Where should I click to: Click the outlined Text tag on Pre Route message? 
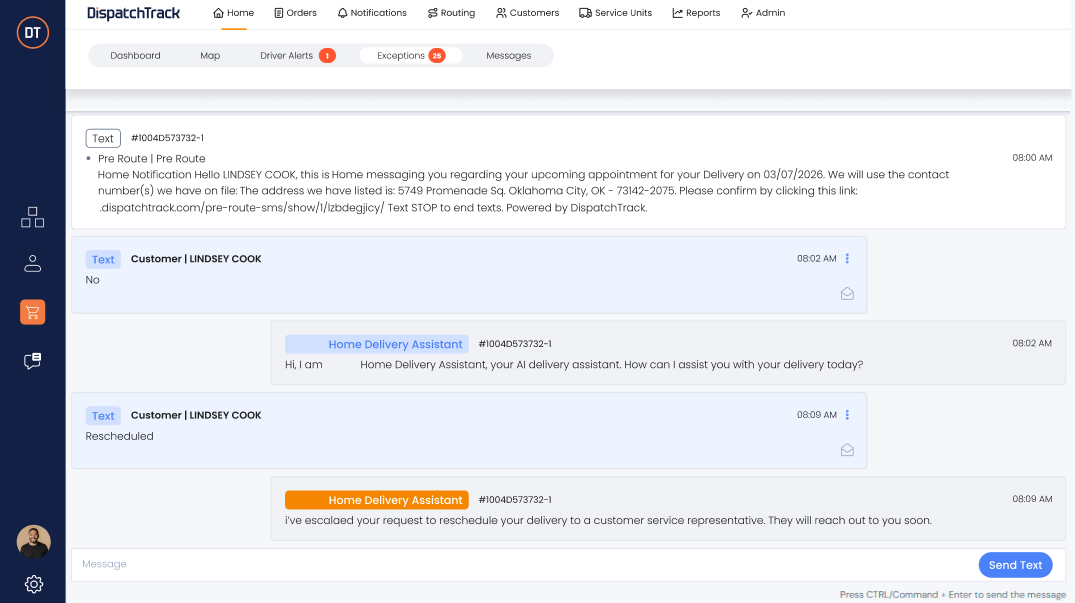click(103, 138)
